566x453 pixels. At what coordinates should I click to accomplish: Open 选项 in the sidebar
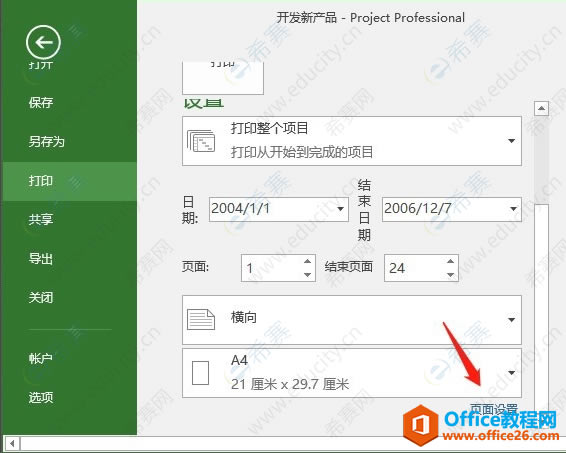pos(41,397)
